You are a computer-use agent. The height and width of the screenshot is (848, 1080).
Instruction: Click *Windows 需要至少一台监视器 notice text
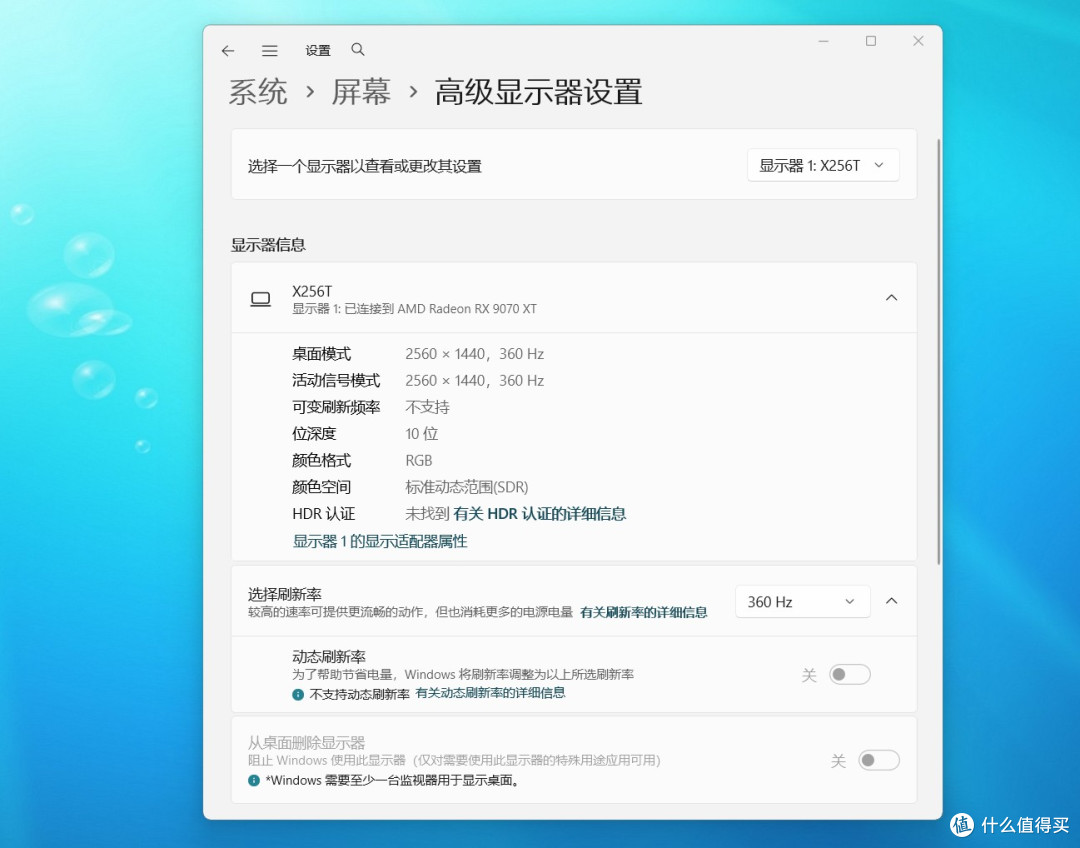click(393, 780)
